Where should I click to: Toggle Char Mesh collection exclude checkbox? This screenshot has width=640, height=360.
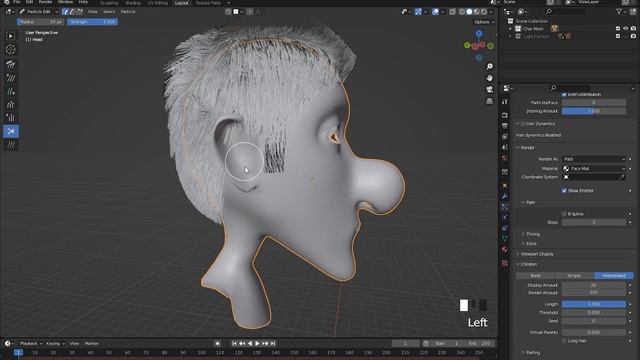618,29
